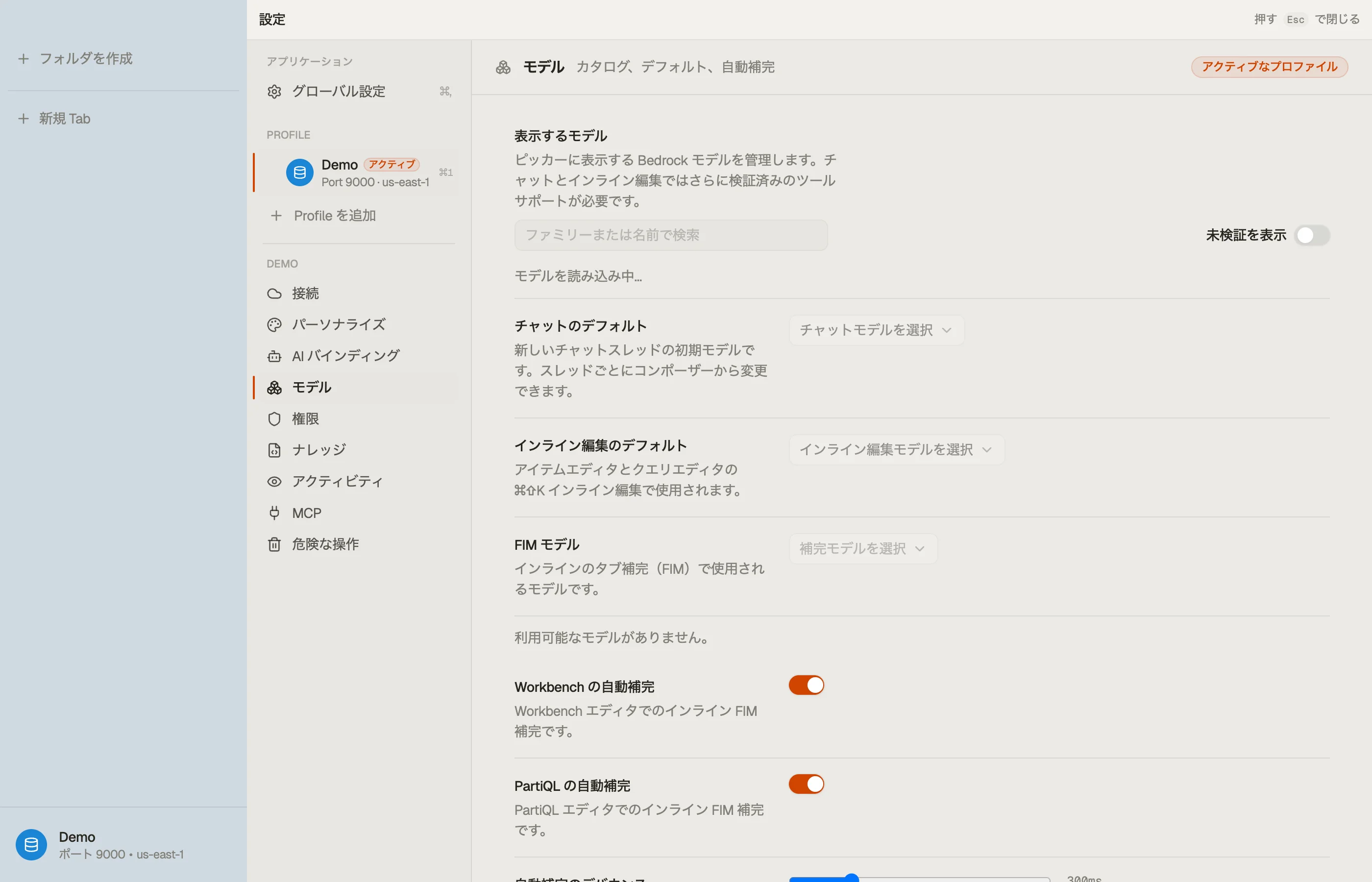Click Profile を追加 button
This screenshot has height=882, width=1372.
pyautogui.click(x=323, y=216)
